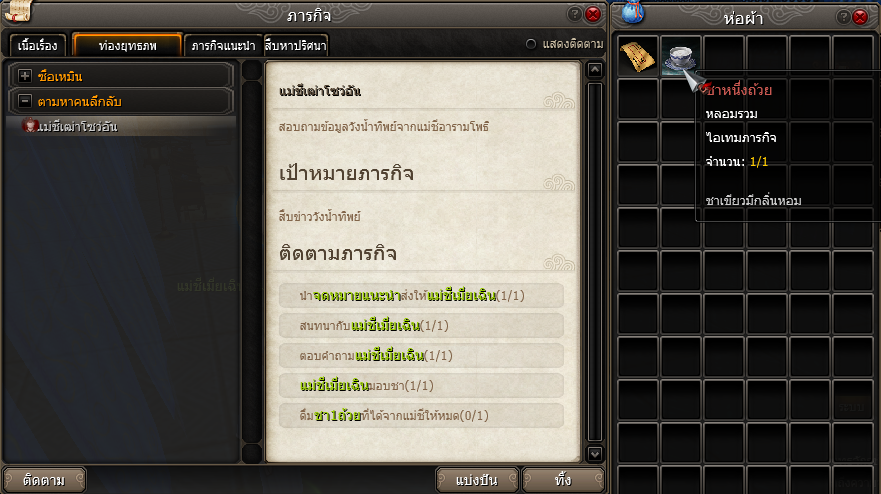The image size is (881, 494).
Task: Expand the ชื่อเหมิน quest category
Action: (25, 76)
